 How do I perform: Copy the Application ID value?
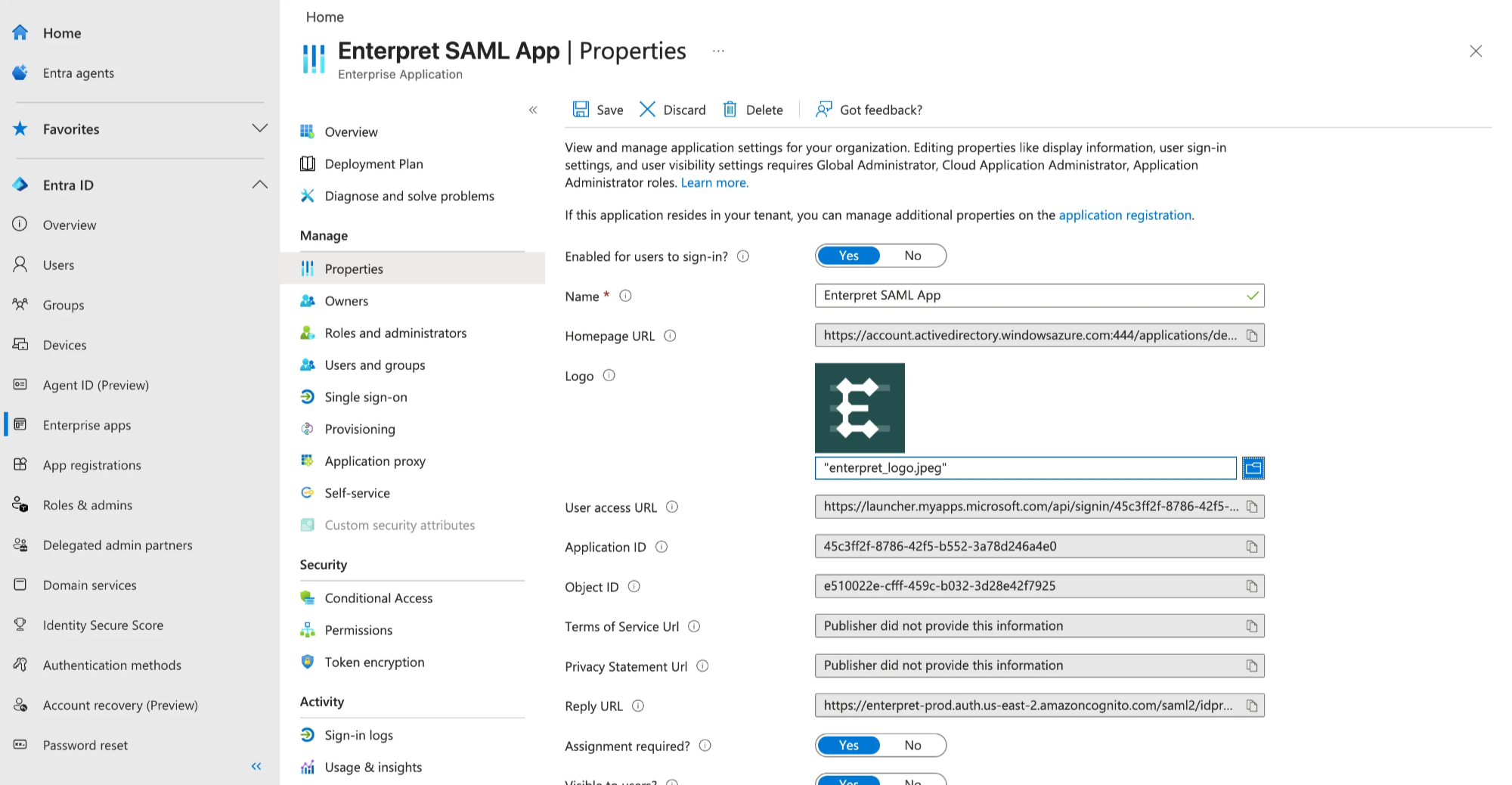coord(1252,547)
